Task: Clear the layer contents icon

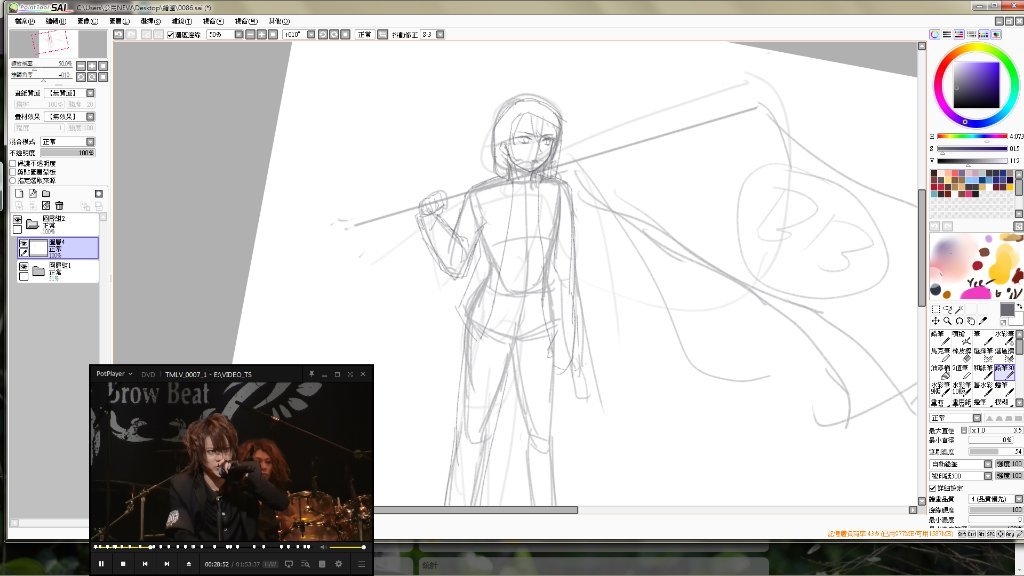Action: pos(46,206)
